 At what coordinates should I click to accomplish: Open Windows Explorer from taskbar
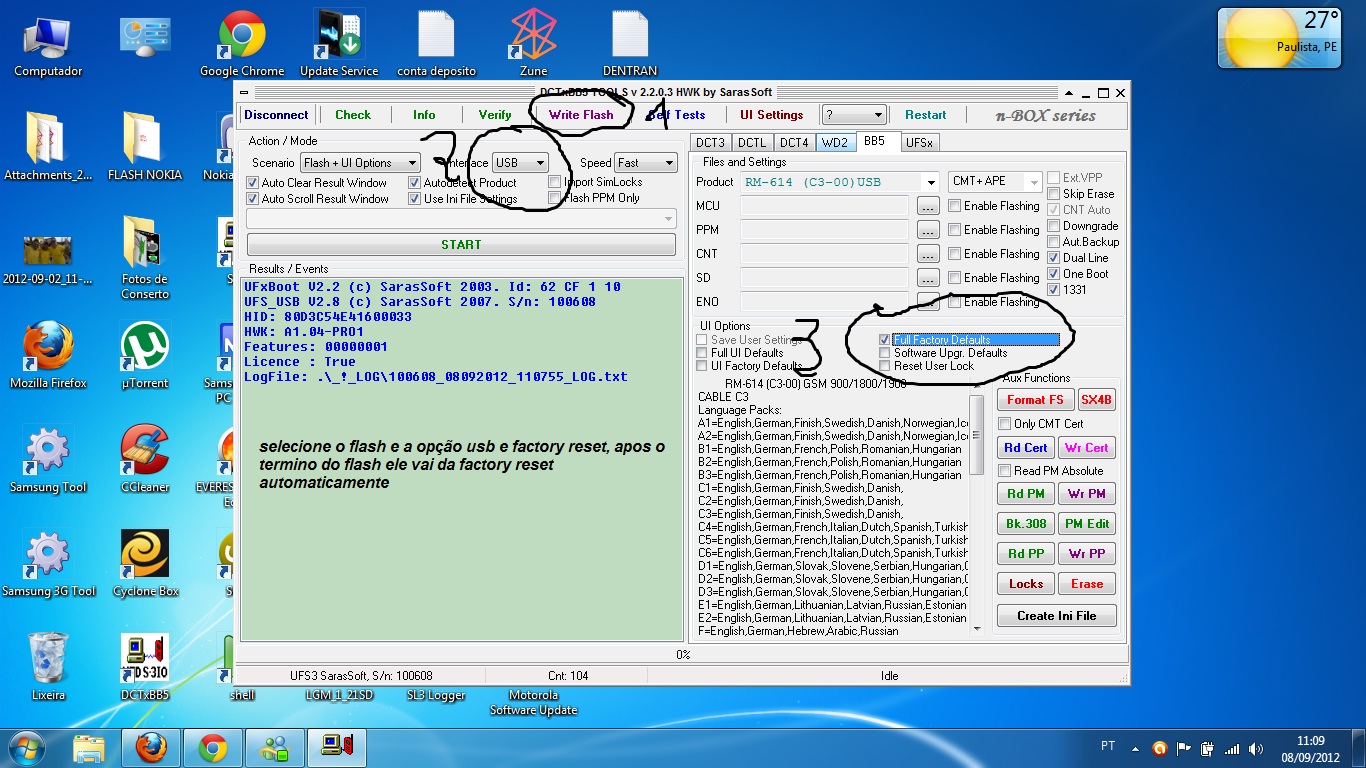pyautogui.click(x=89, y=747)
